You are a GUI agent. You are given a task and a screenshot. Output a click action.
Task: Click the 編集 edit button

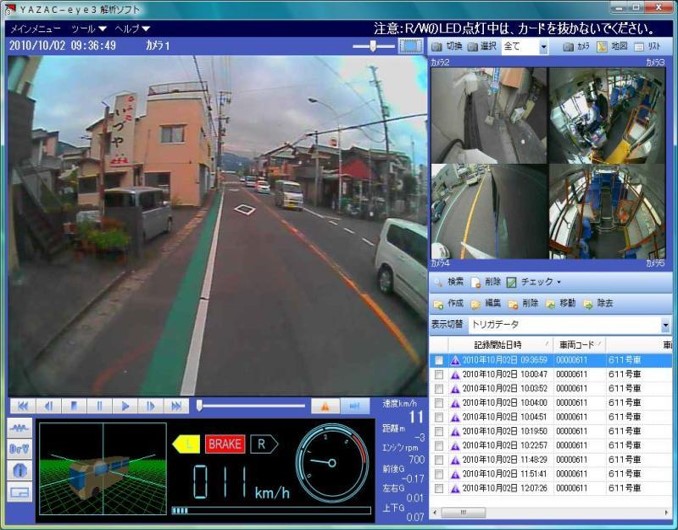[x=485, y=303]
